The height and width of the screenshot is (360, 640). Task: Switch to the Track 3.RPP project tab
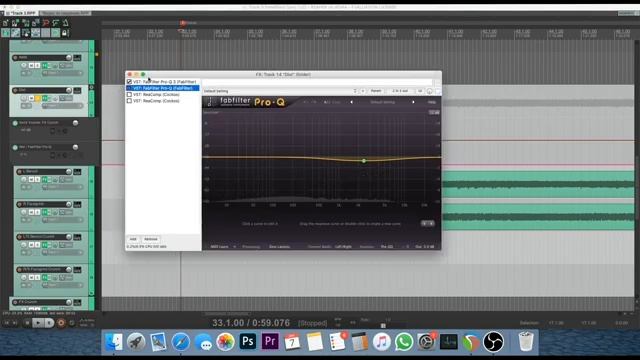[x=21, y=13]
